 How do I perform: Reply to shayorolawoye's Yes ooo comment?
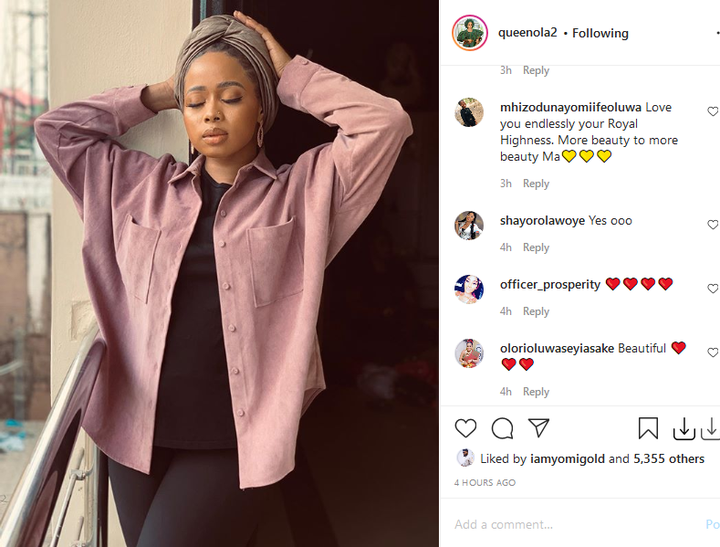536,248
